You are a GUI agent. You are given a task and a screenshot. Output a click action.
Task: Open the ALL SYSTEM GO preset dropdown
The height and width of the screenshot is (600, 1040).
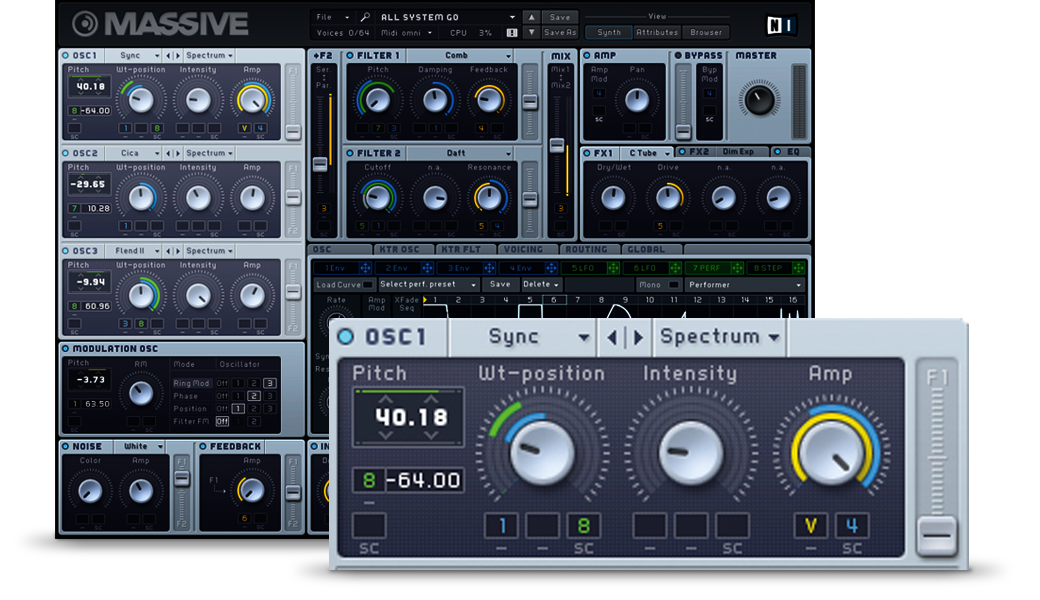(x=447, y=17)
